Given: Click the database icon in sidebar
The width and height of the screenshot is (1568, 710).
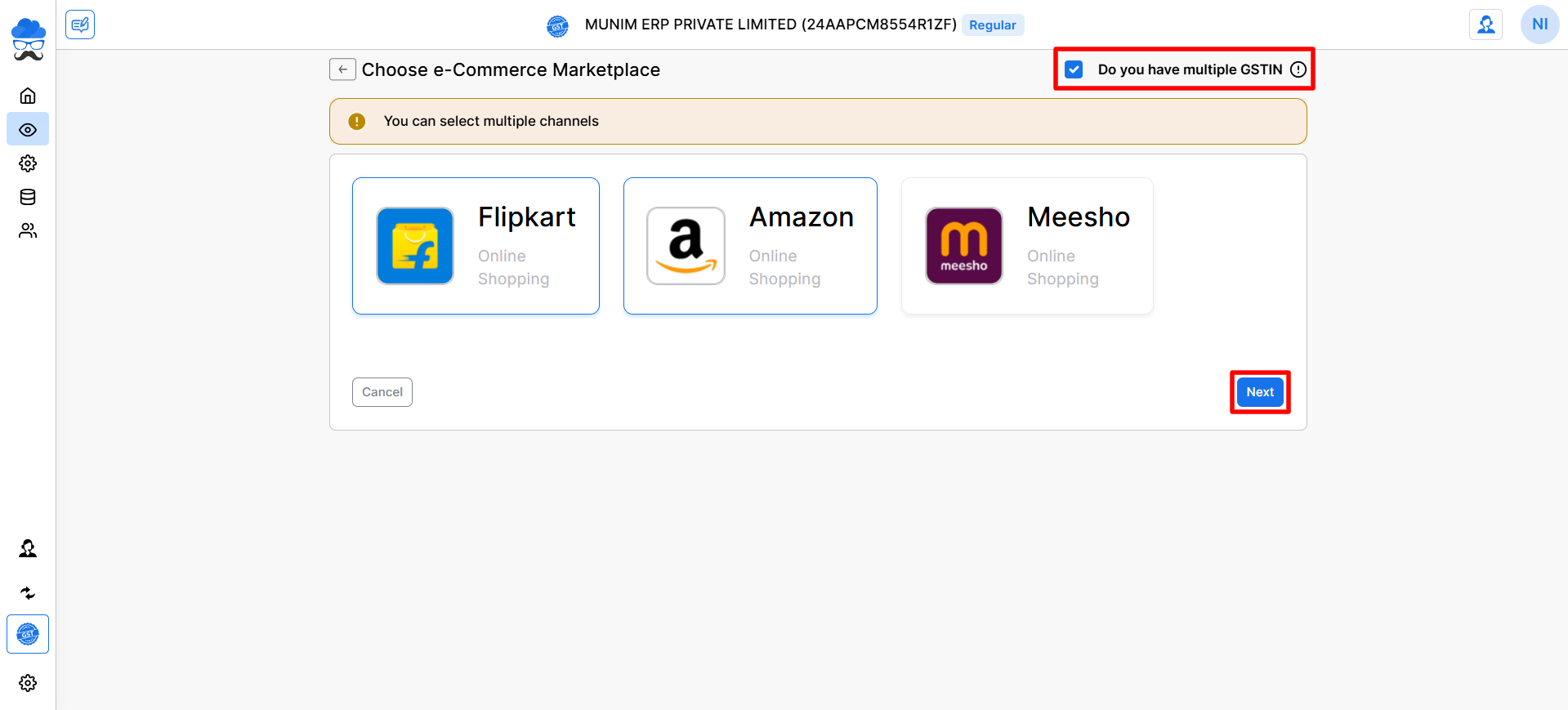Looking at the screenshot, I should (28, 197).
